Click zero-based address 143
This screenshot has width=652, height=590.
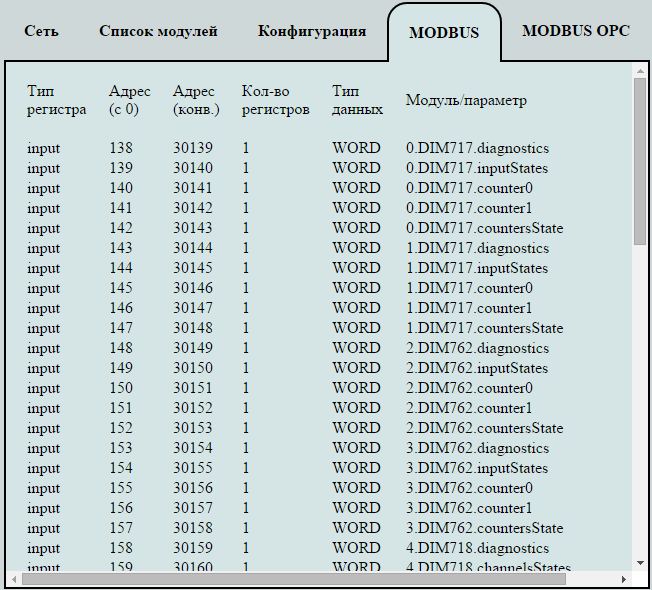tap(121, 248)
